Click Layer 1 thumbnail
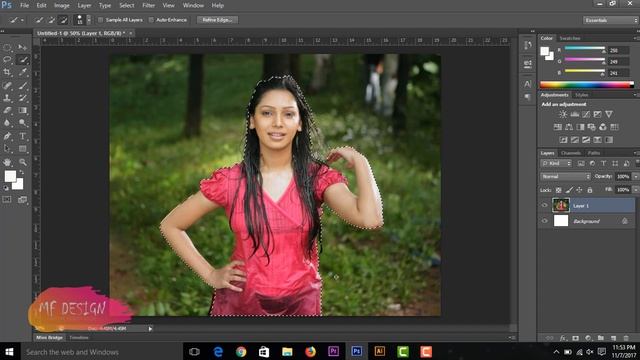The height and width of the screenshot is (360, 640). (x=560, y=205)
